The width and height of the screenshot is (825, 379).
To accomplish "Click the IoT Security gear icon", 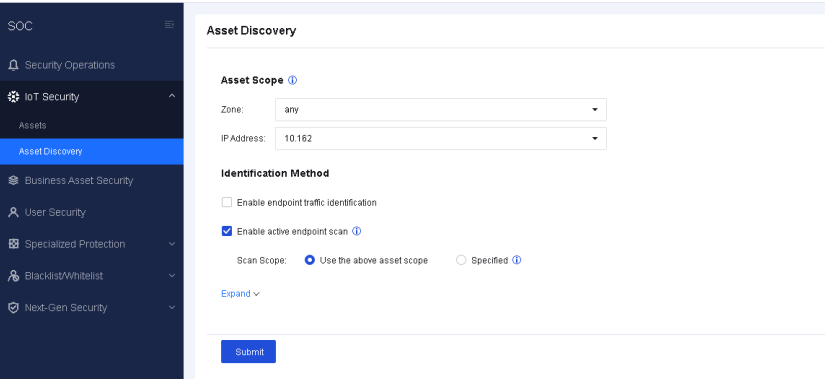I will click(x=14, y=97).
